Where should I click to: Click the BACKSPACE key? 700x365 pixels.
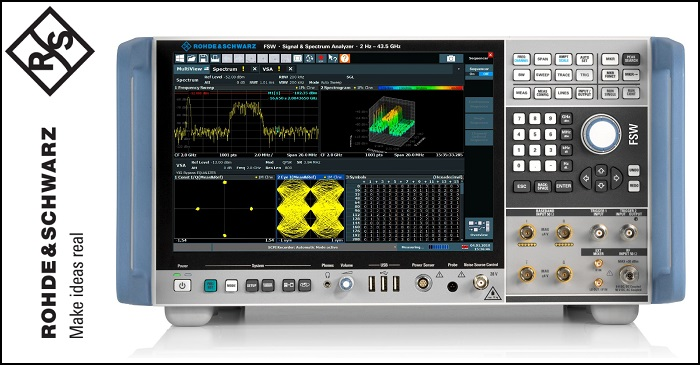click(542, 186)
